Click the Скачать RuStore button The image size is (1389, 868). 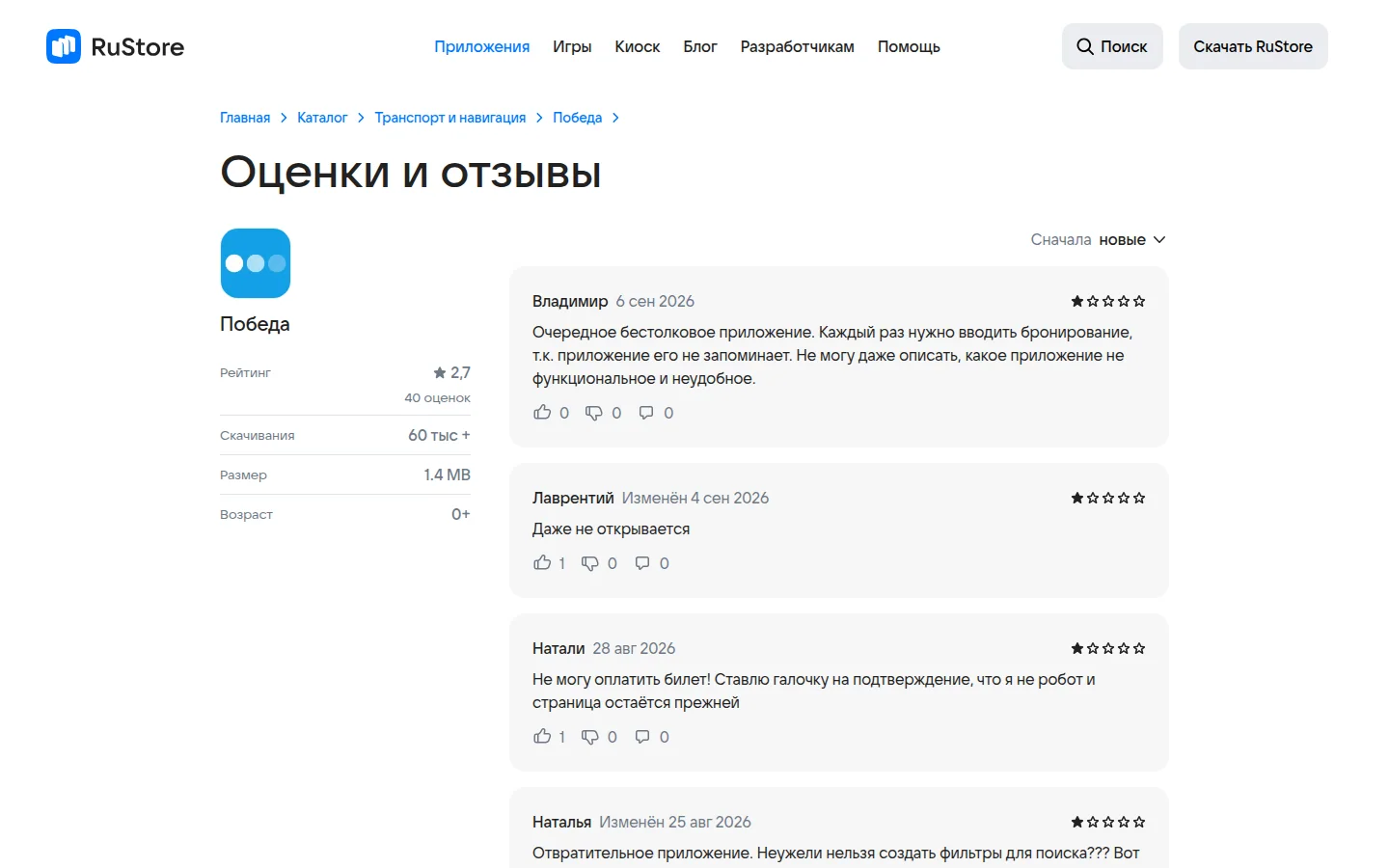click(1253, 46)
